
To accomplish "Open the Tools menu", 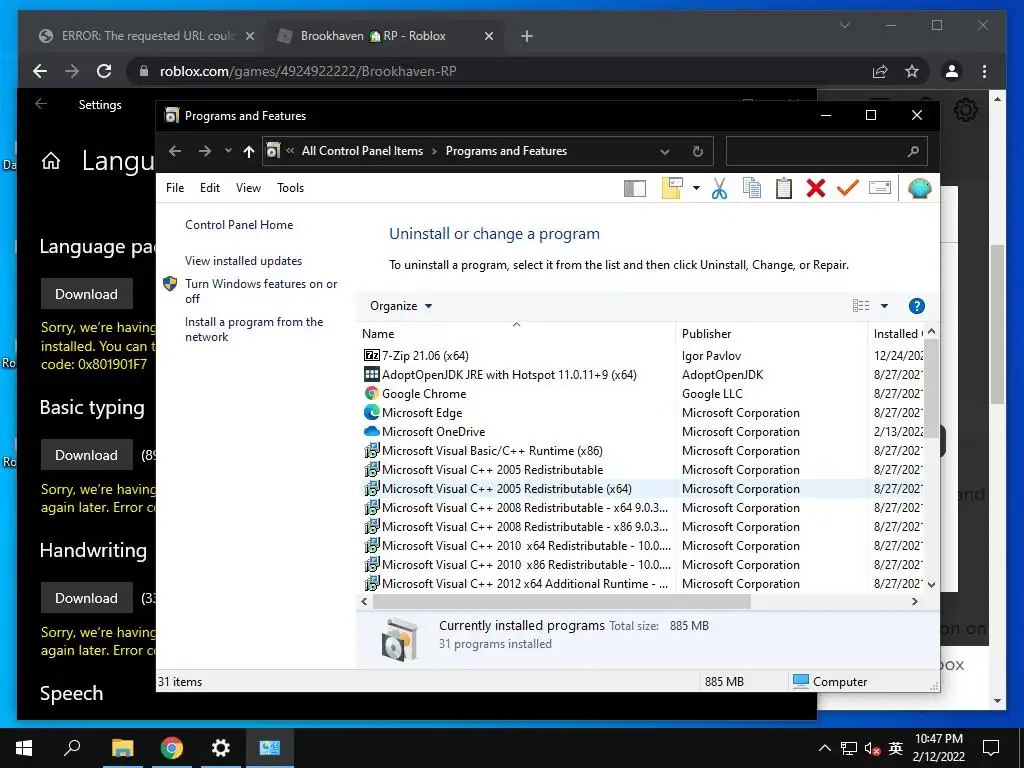I will (x=291, y=188).
